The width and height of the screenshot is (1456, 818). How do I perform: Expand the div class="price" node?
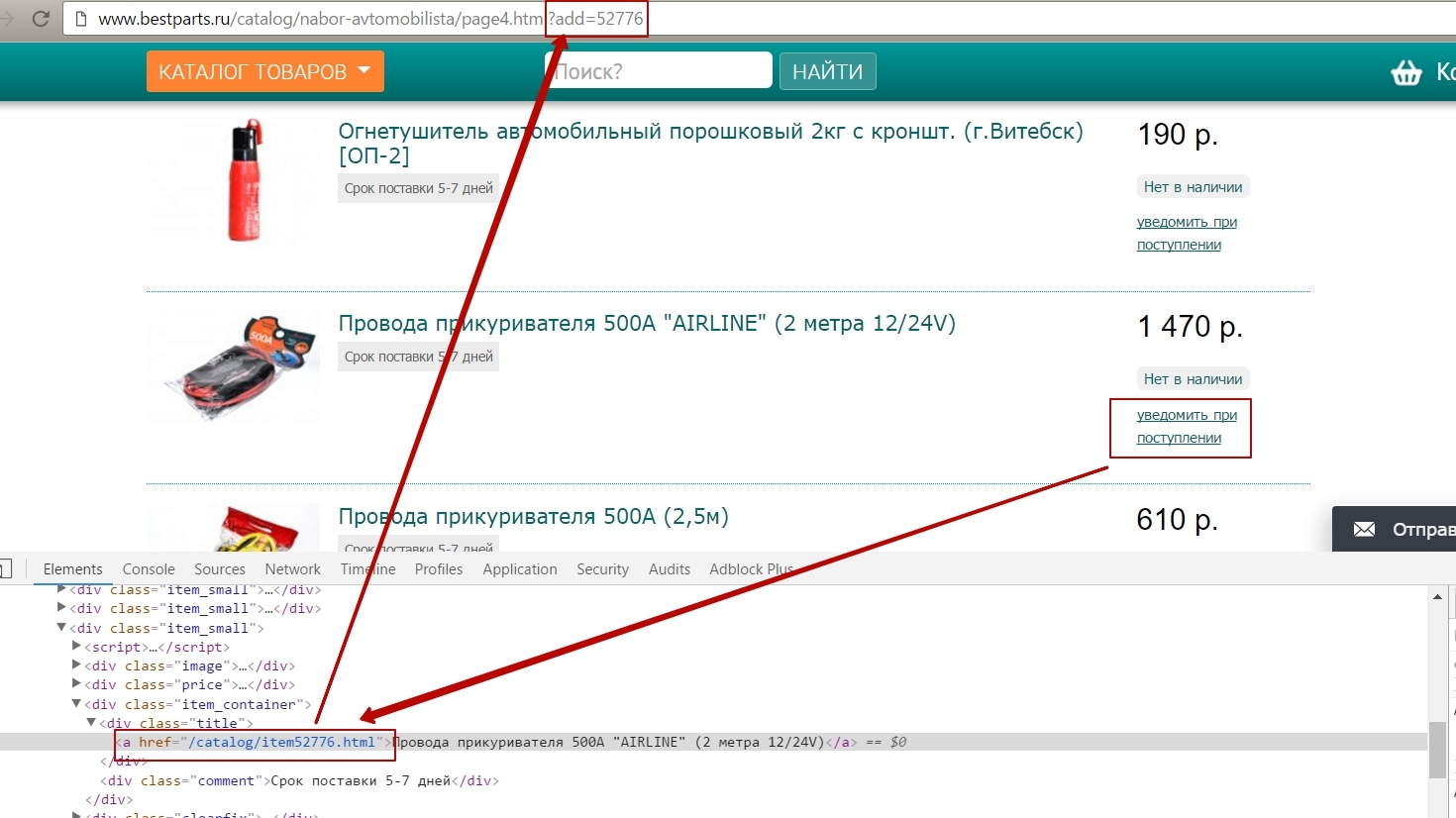tap(76, 684)
